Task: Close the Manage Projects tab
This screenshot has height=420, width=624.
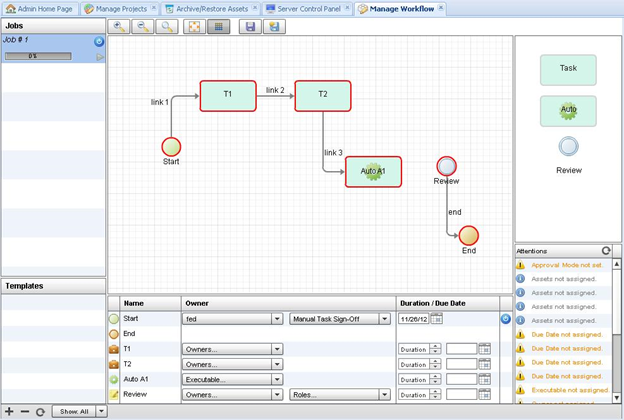Action: pos(154,8)
